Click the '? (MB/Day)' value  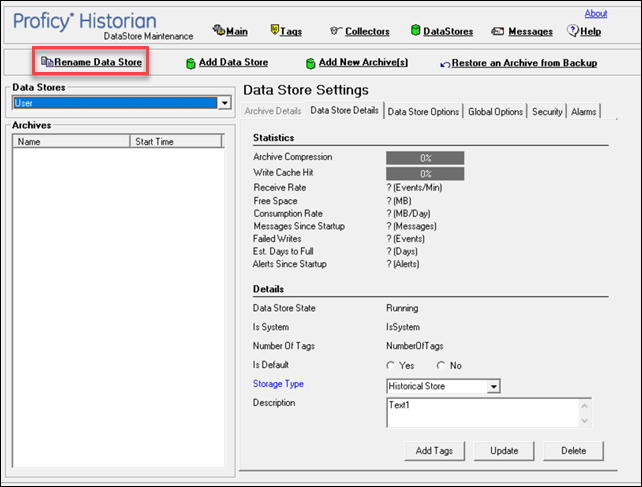pos(409,214)
